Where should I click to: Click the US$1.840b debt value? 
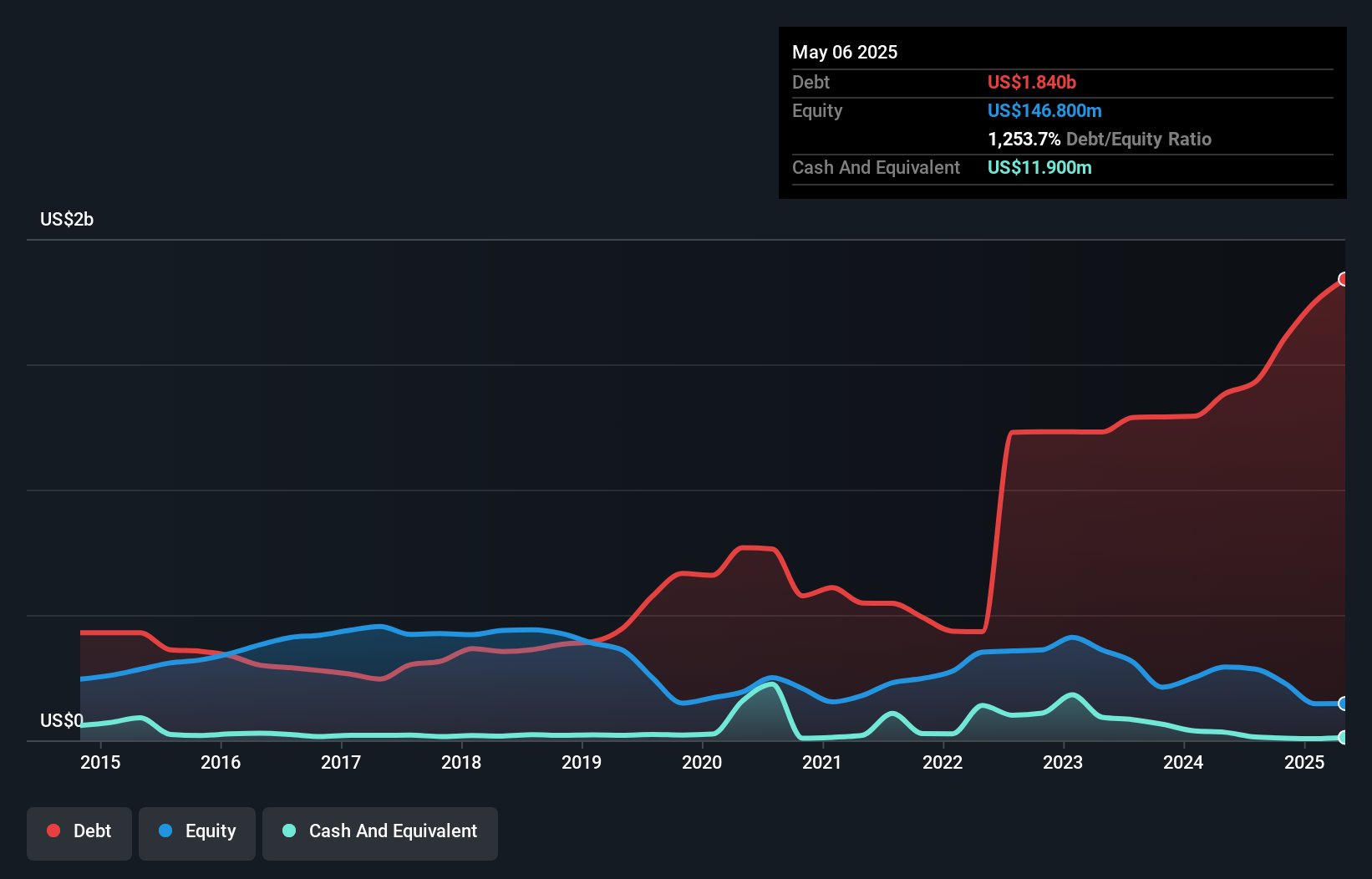tap(1032, 82)
